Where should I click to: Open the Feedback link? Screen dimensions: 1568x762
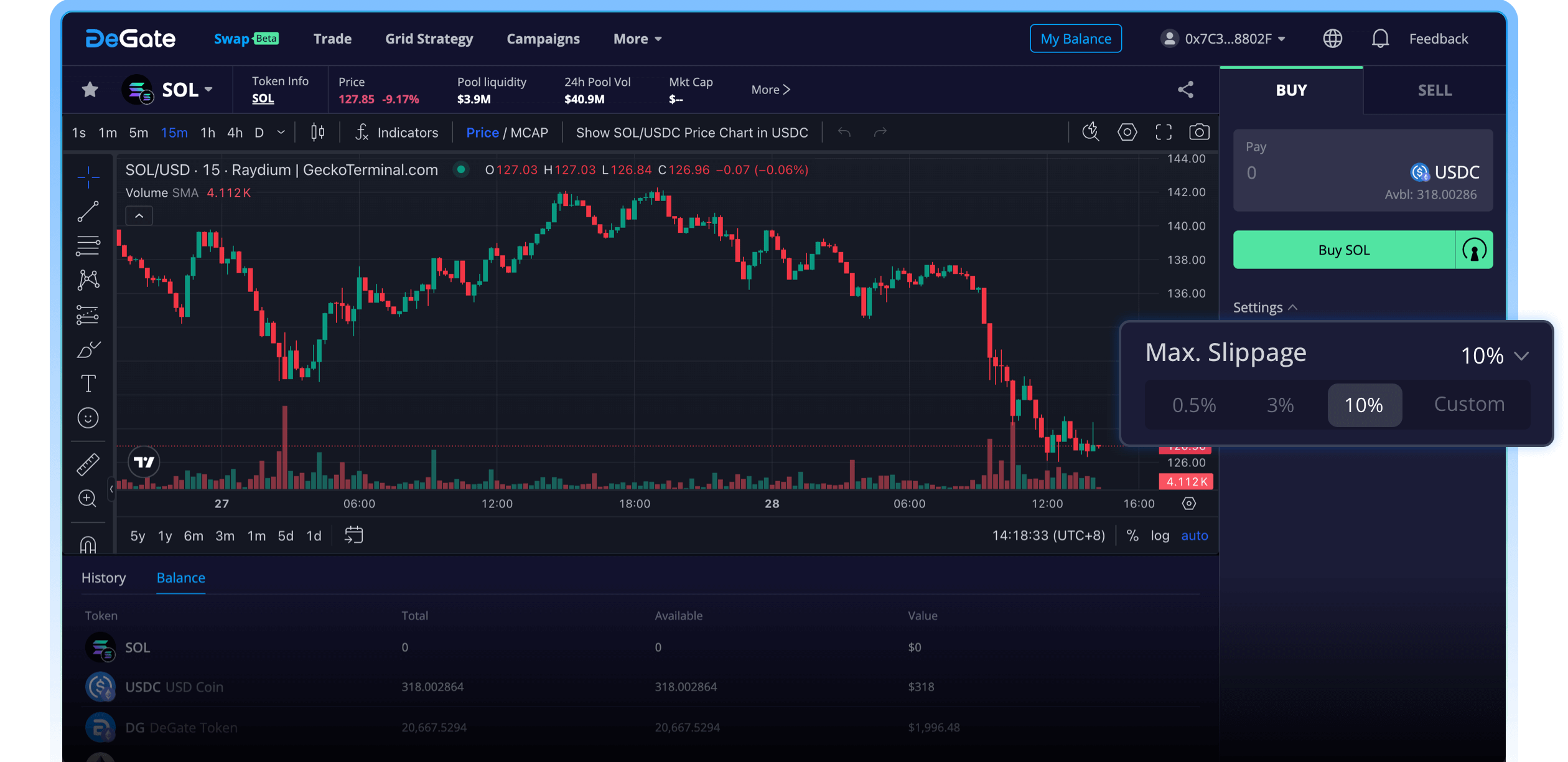coord(1438,39)
